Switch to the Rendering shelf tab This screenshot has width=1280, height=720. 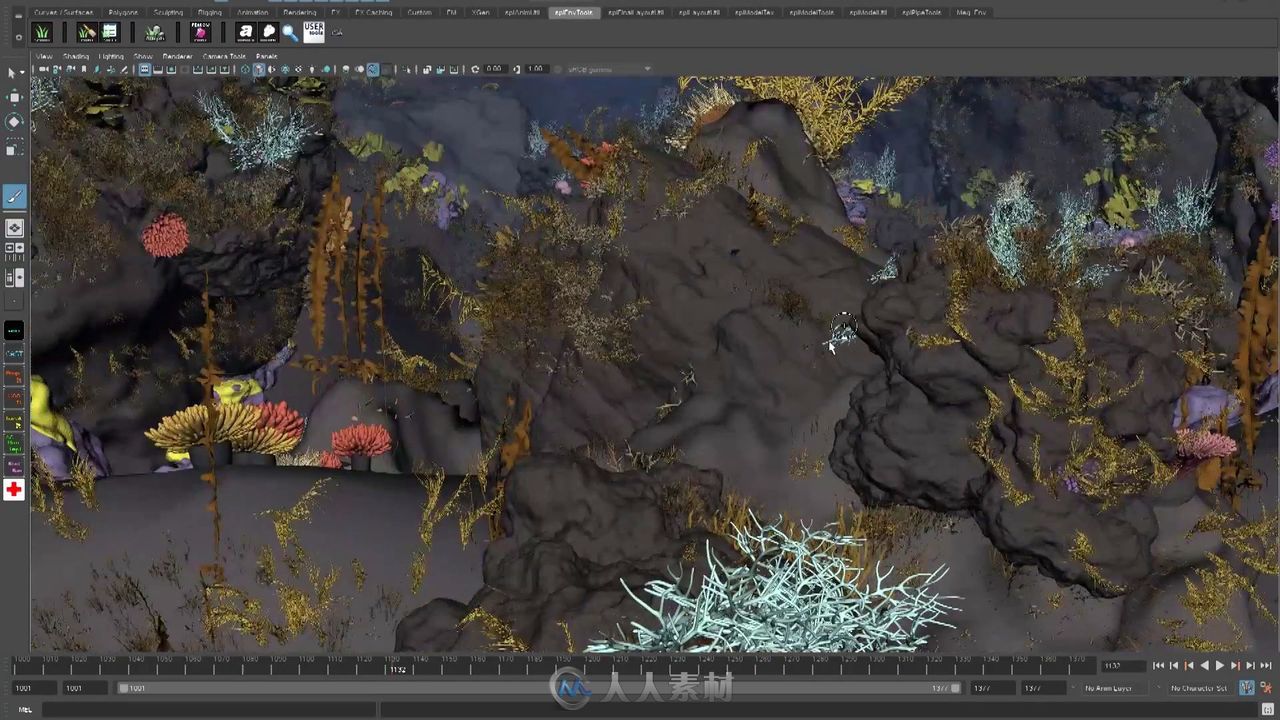(x=299, y=12)
